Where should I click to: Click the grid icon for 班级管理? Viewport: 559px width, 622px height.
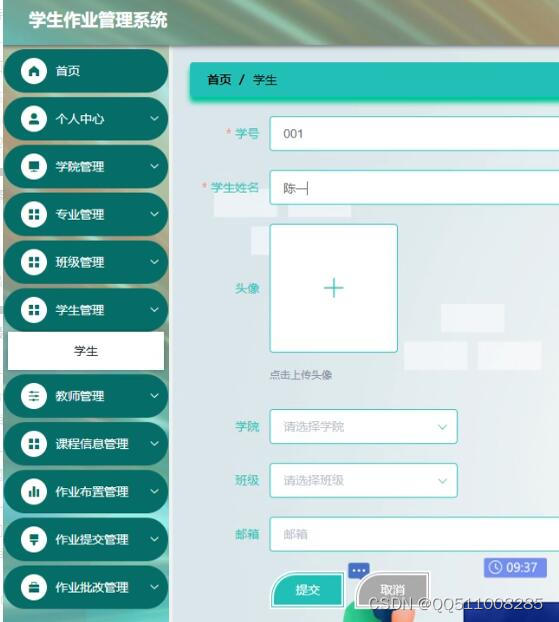[x=34, y=262]
